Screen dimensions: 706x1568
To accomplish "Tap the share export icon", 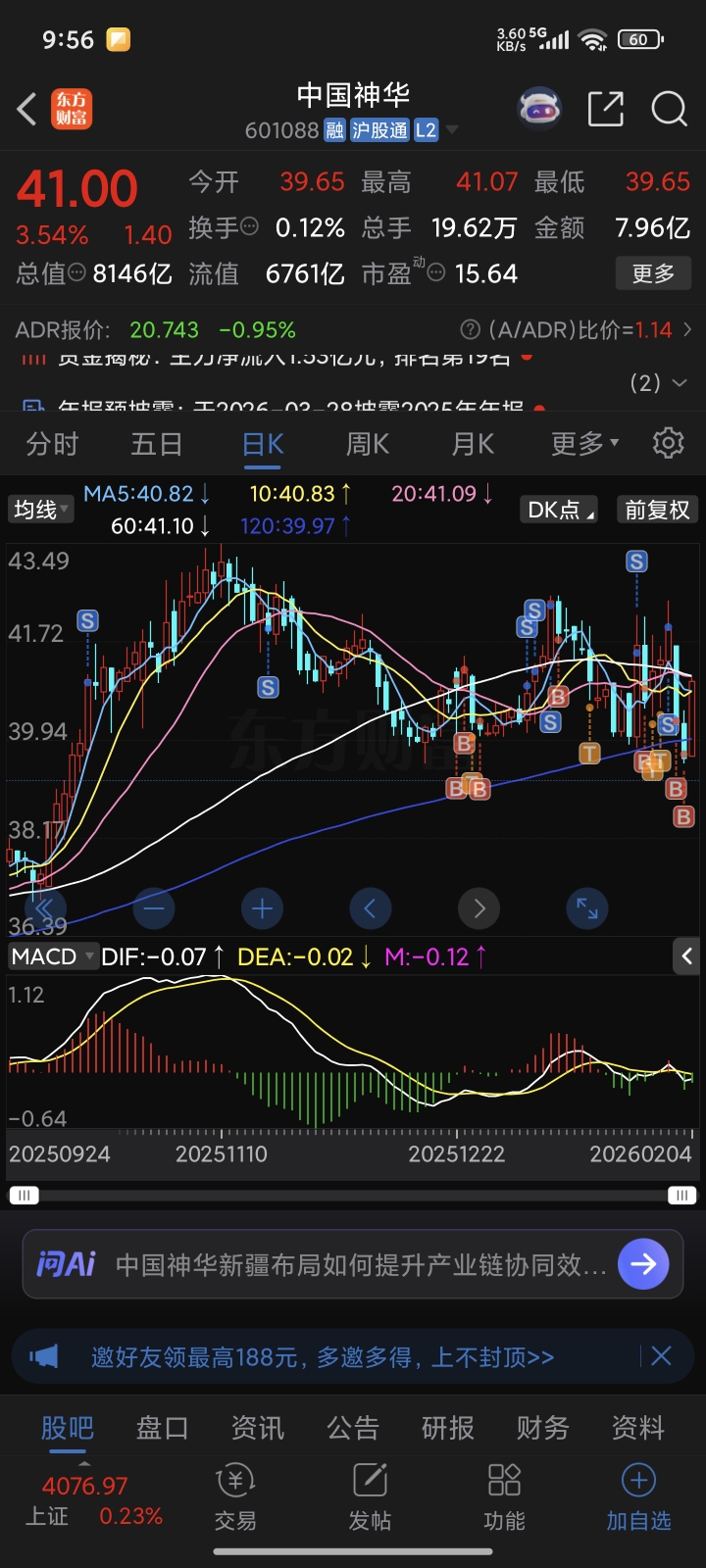I will 606,109.
